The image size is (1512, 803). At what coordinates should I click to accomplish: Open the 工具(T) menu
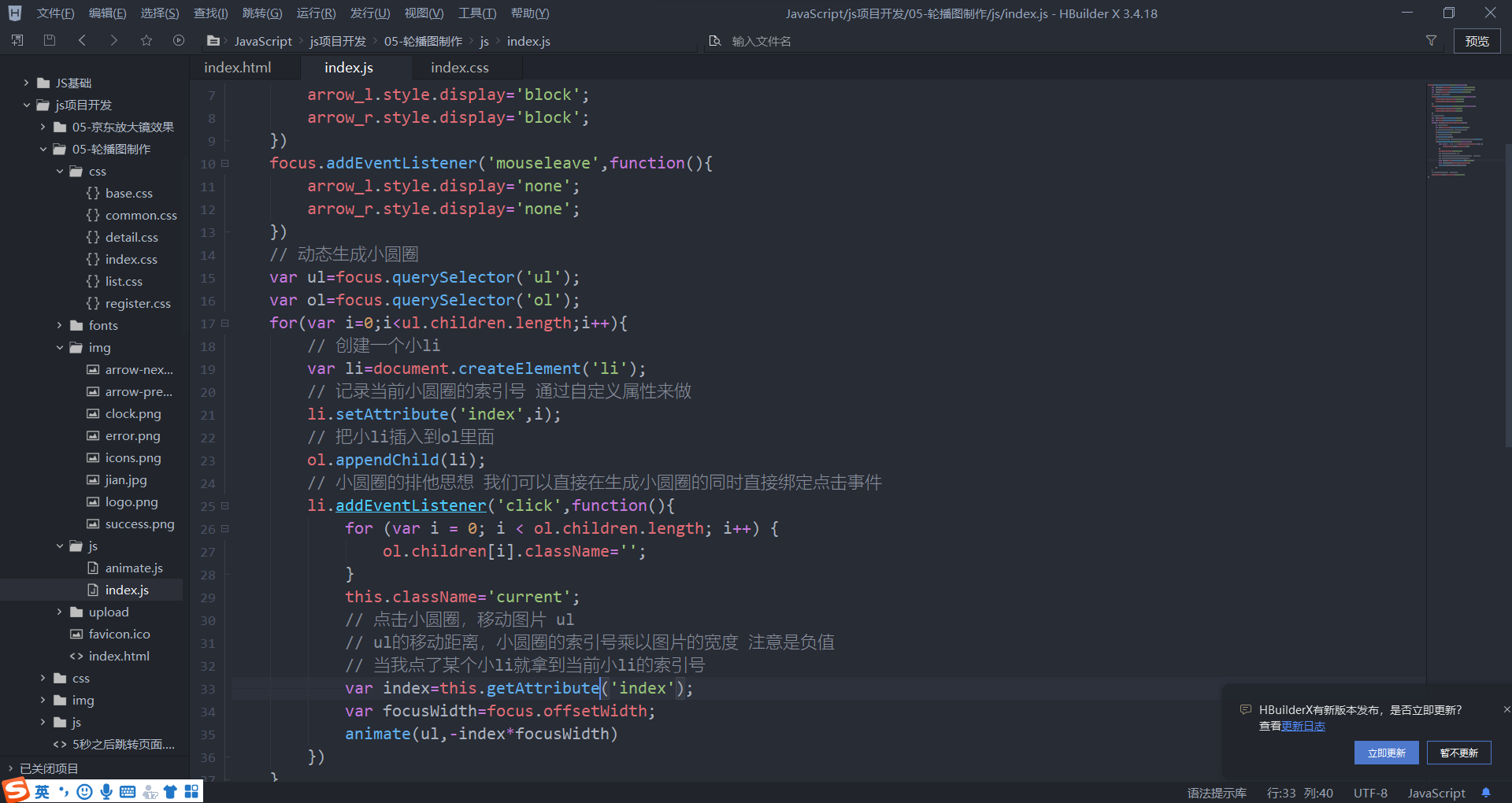(476, 13)
